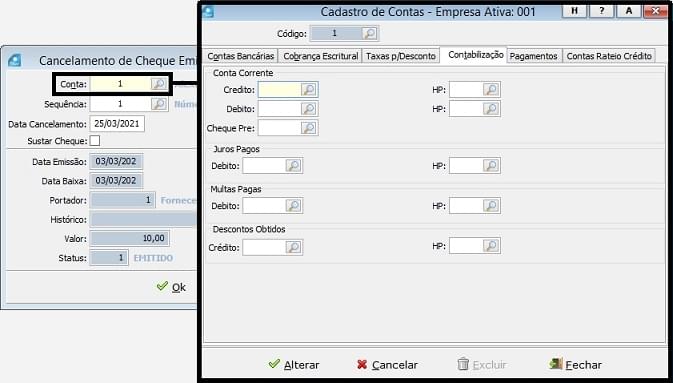Click search icon for Conta Corrente Credito

coord(309,90)
